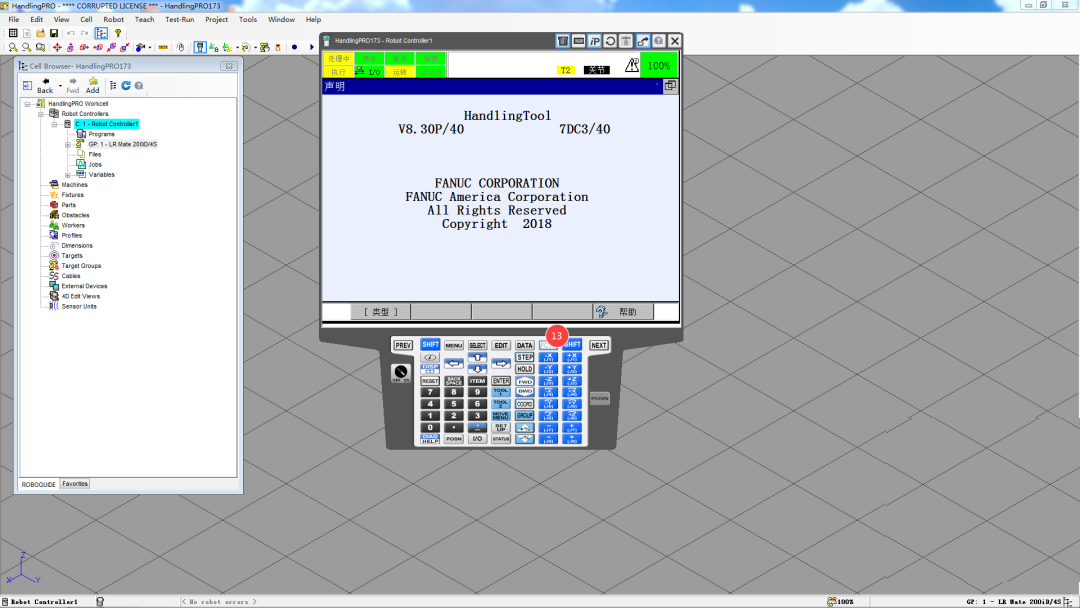Screen dimensions: 1080x608
Task: Click the number 7 pendant key
Action: (430, 392)
